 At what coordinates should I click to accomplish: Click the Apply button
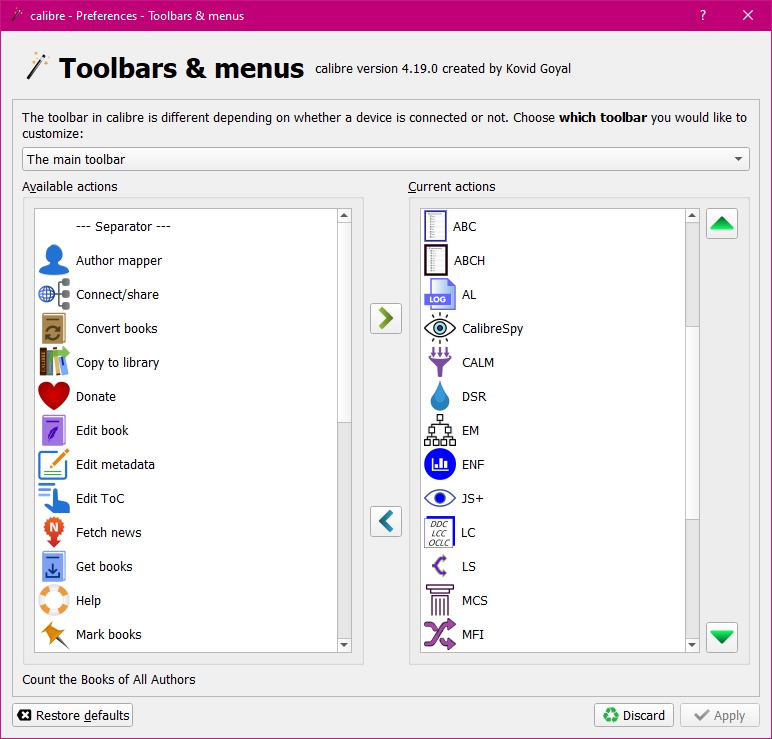719,715
